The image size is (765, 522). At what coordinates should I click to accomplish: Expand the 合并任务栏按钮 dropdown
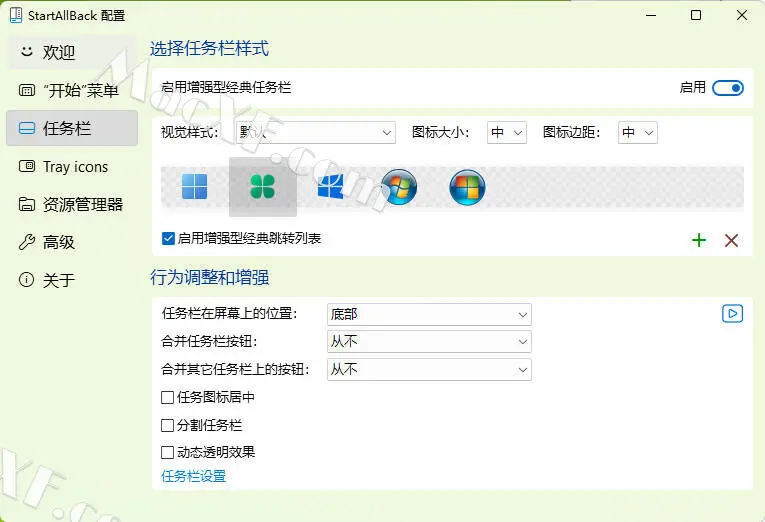[x=429, y=342]
